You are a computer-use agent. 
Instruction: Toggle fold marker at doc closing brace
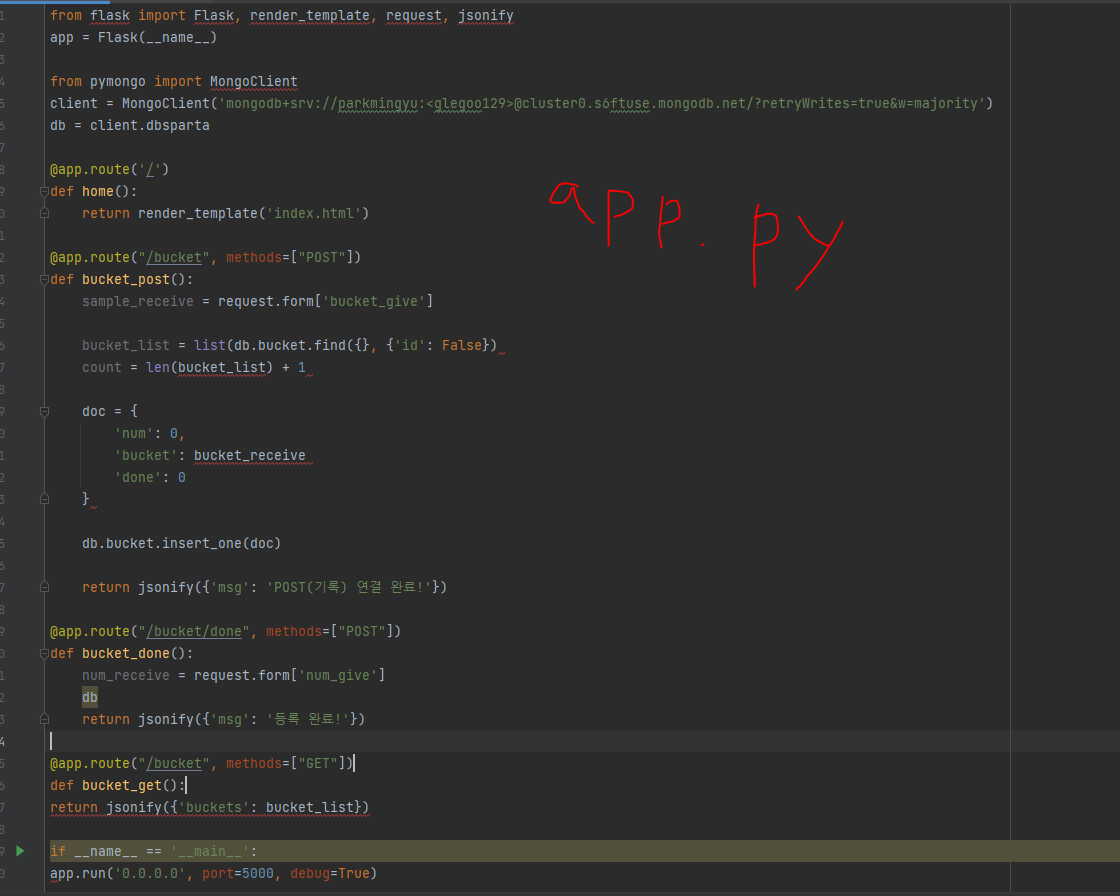pyautogui.click(x=44, y=499)
